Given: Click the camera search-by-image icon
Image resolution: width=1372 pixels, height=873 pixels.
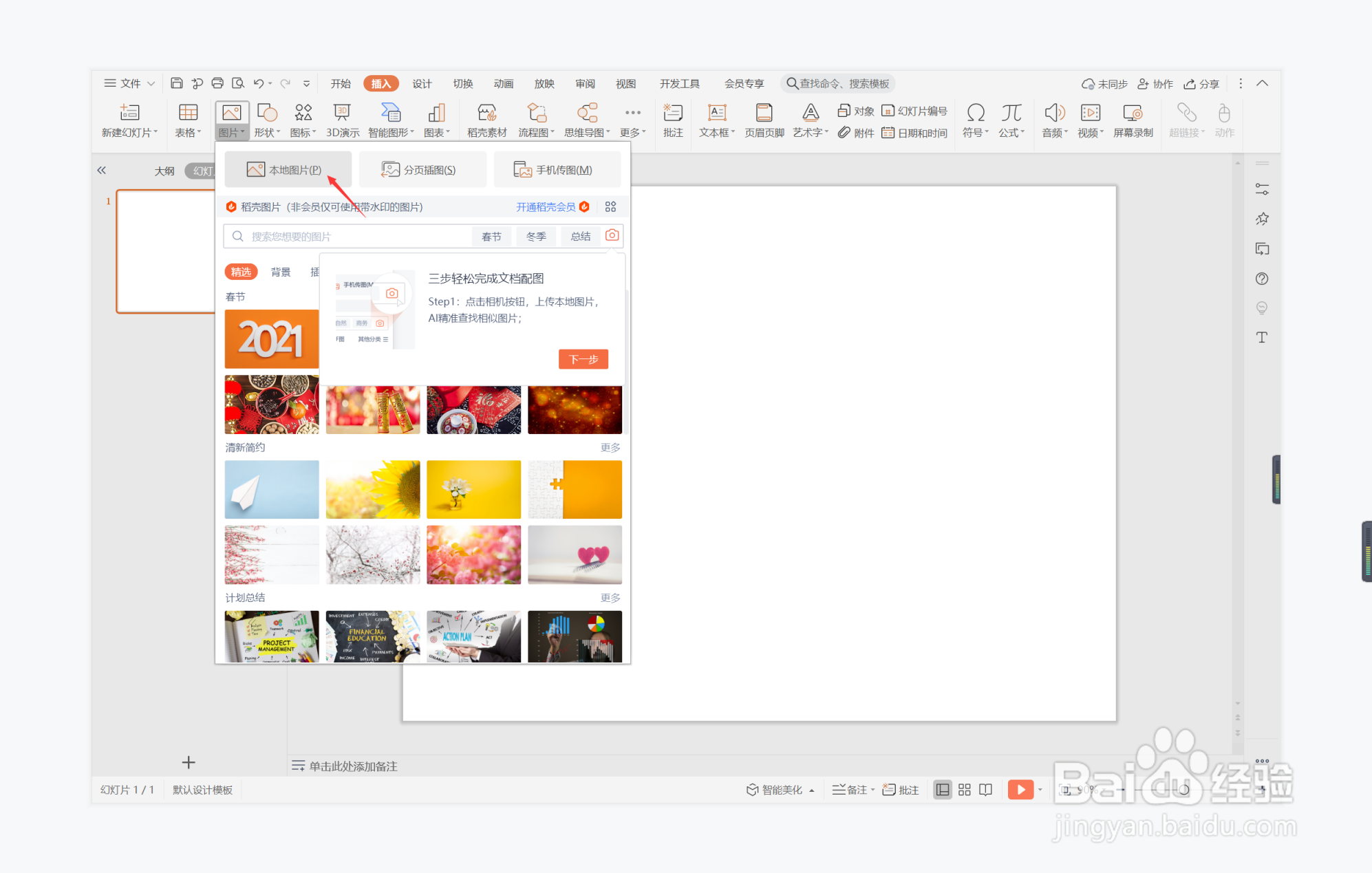Looking at the screenshot, I should 612,236.
